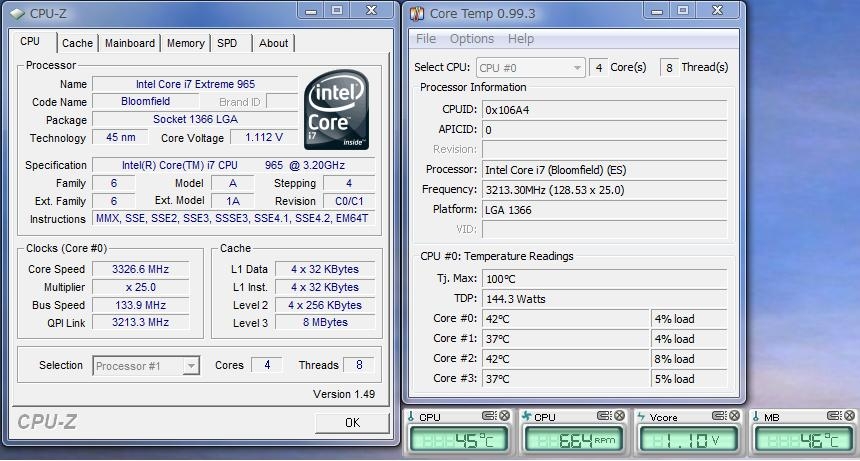Screen dimensions: 860x461
Task: Click the Technology value '45 nm'
Action: (121, 138)
